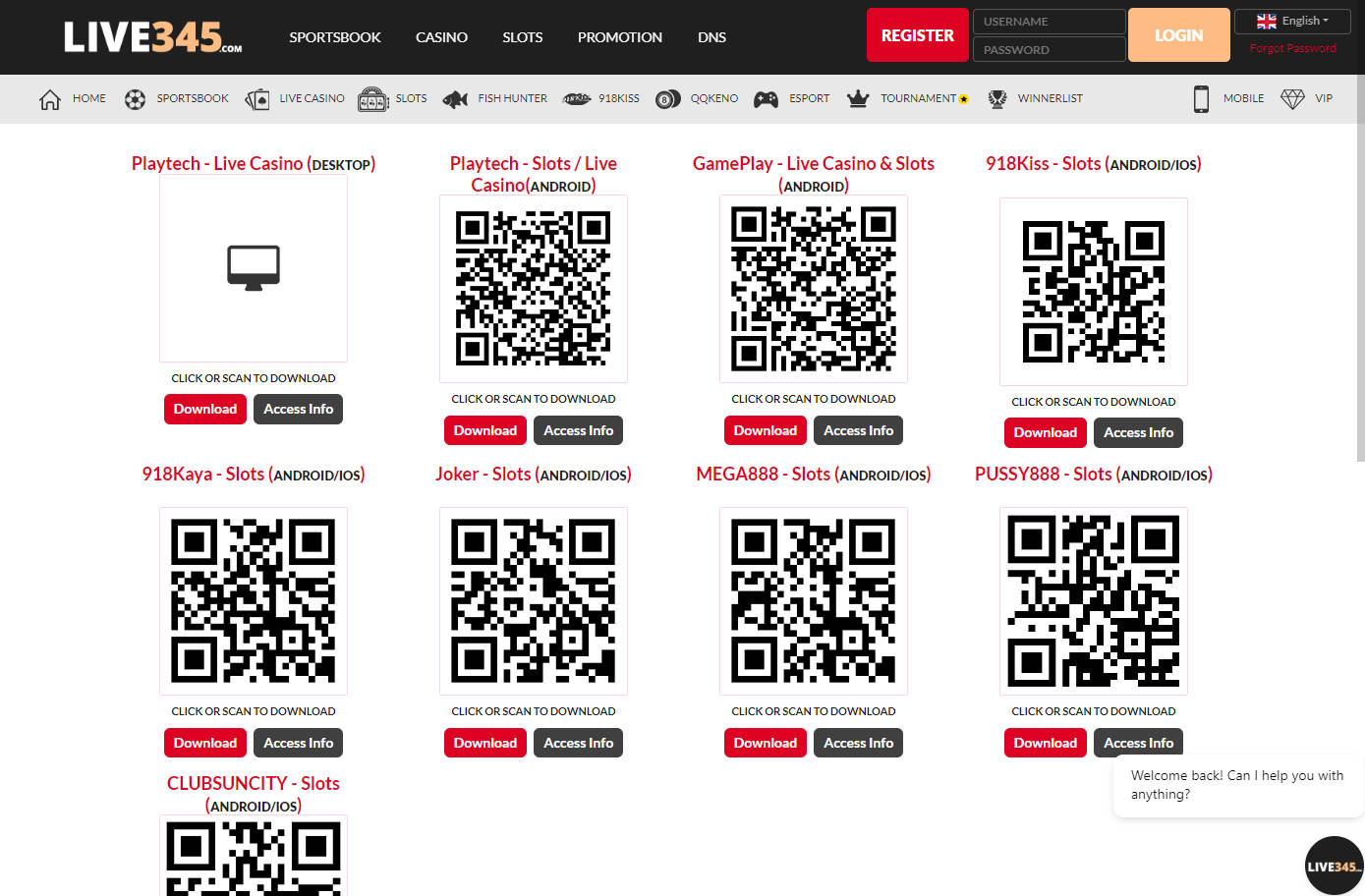The image size is (1365, 896).
Task: Download Playtech Slots / Live Casino Android
Action: (x=485, y=430)
